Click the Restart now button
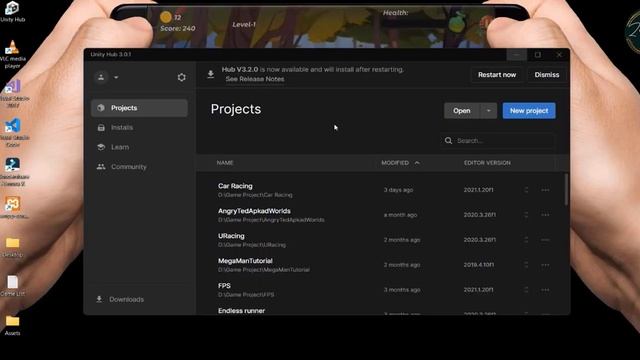Image resolution: width=640 pixels, height=360 pixels. (497, 75)
